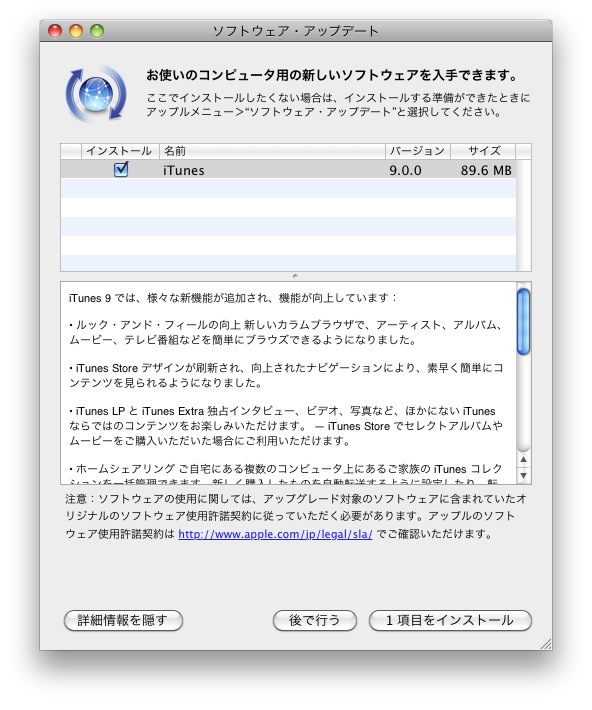Minimize the window with yellow button

76,31
